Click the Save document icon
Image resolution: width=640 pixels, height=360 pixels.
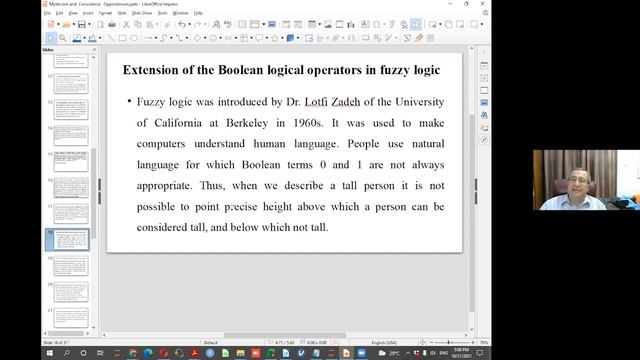point(82,24)
